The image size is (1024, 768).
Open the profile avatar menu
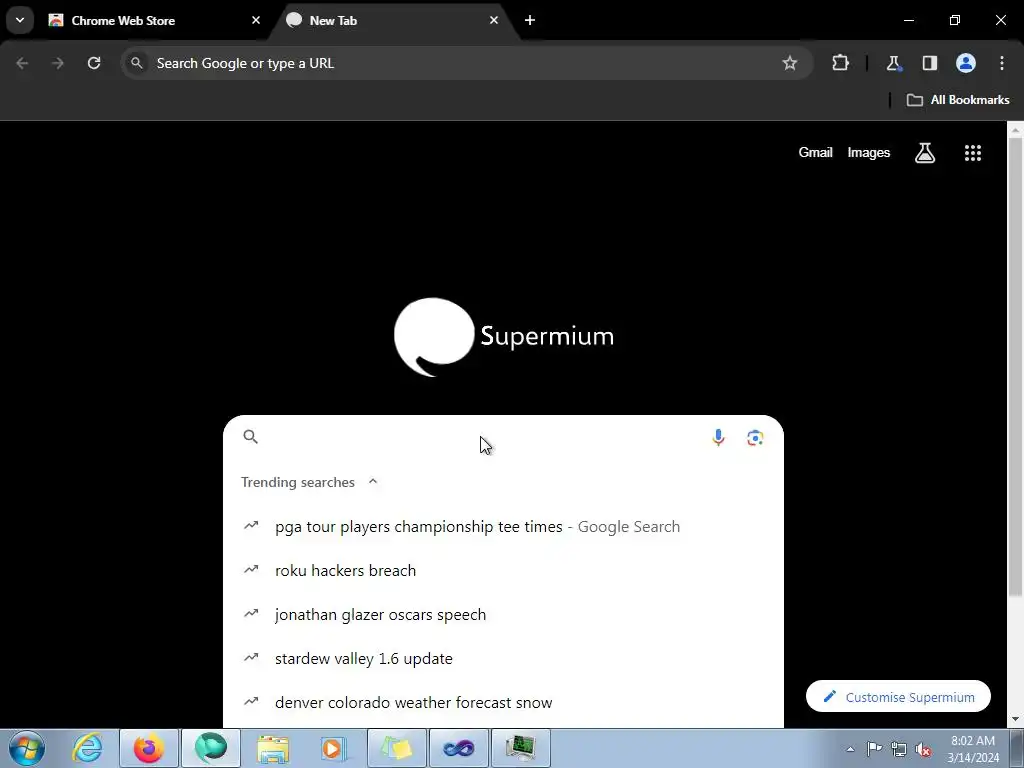(x=966, y=63)
